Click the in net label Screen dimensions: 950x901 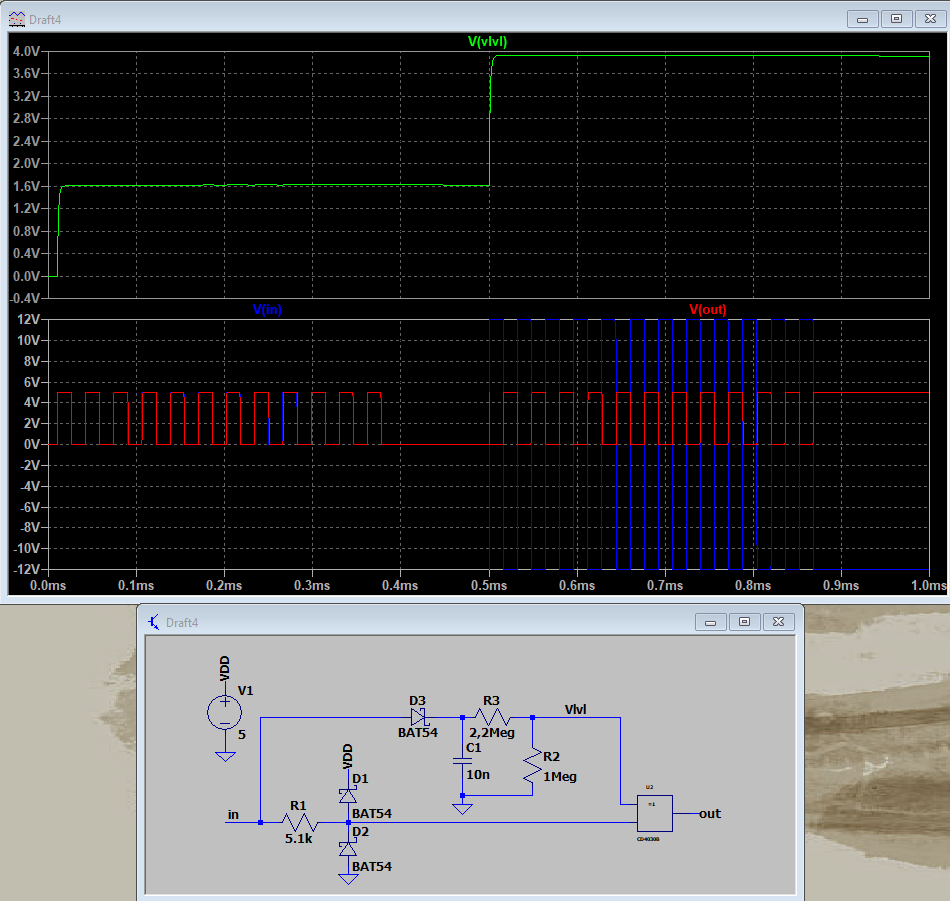[233, 814]
